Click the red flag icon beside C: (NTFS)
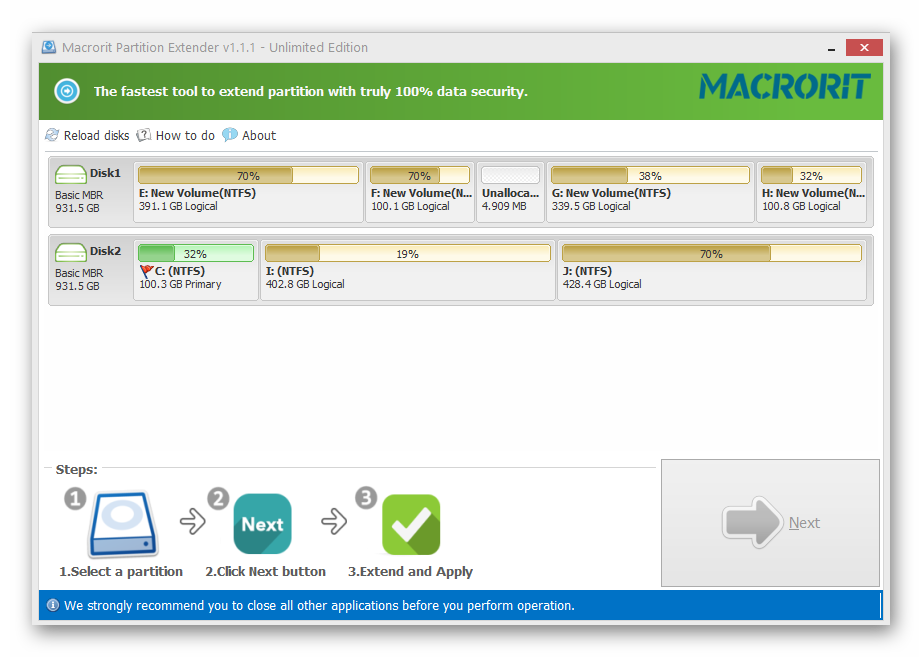This screenshot has width=922, height=657. [x=146, y=271]
